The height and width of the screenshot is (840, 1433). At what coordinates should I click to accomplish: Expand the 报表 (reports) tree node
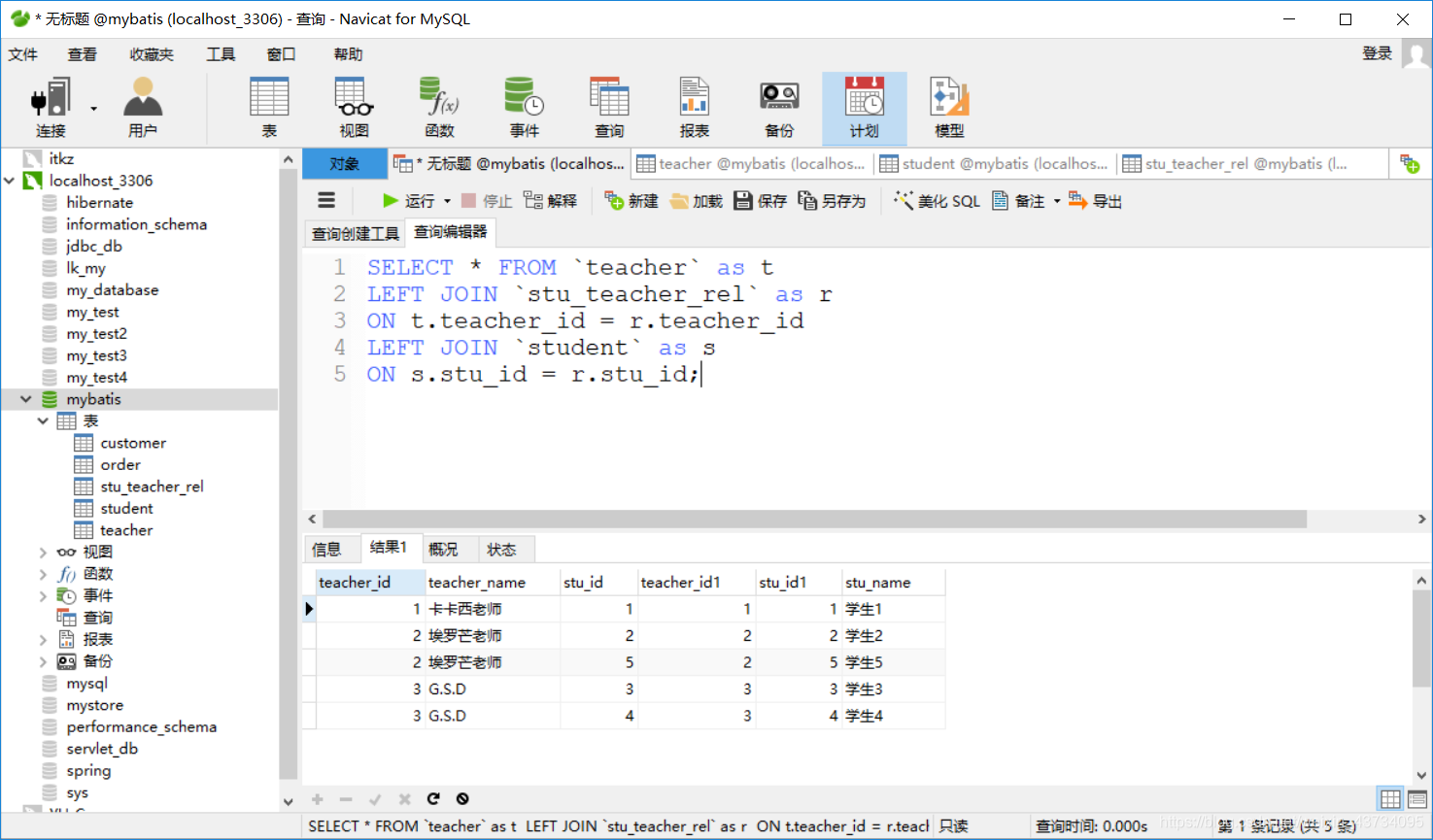coord(43,639)
